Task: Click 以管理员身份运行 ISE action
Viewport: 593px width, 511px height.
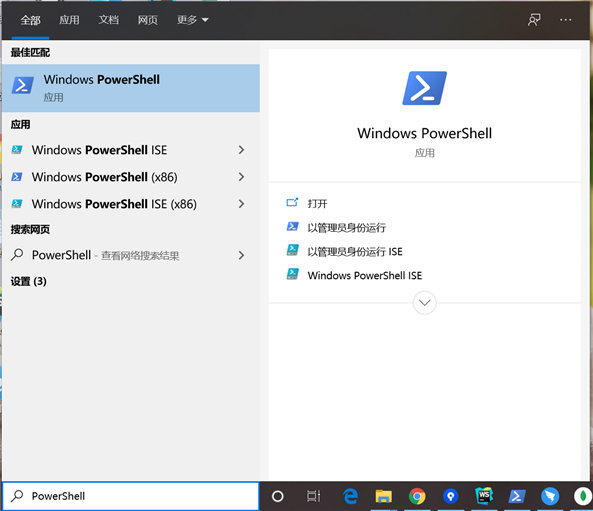Action: tap(355, 252)
